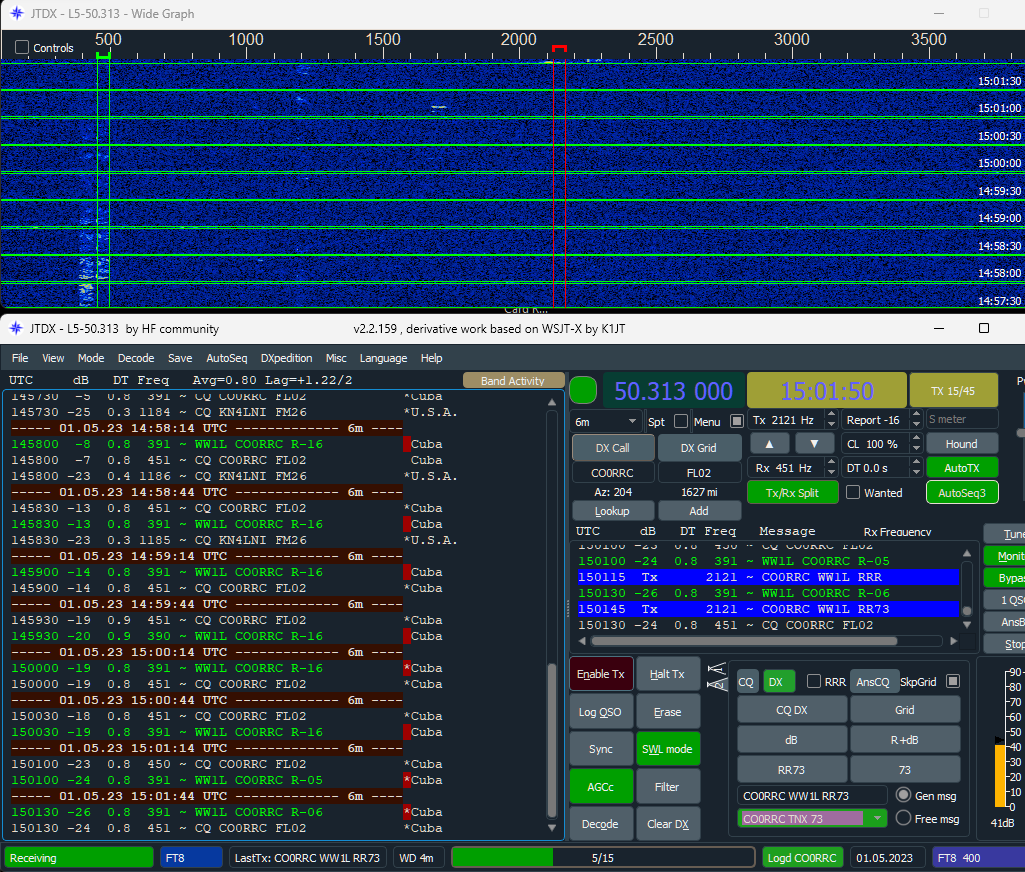
Task: Click the green monitor status indicator square
Action: (x=583, y=390)
